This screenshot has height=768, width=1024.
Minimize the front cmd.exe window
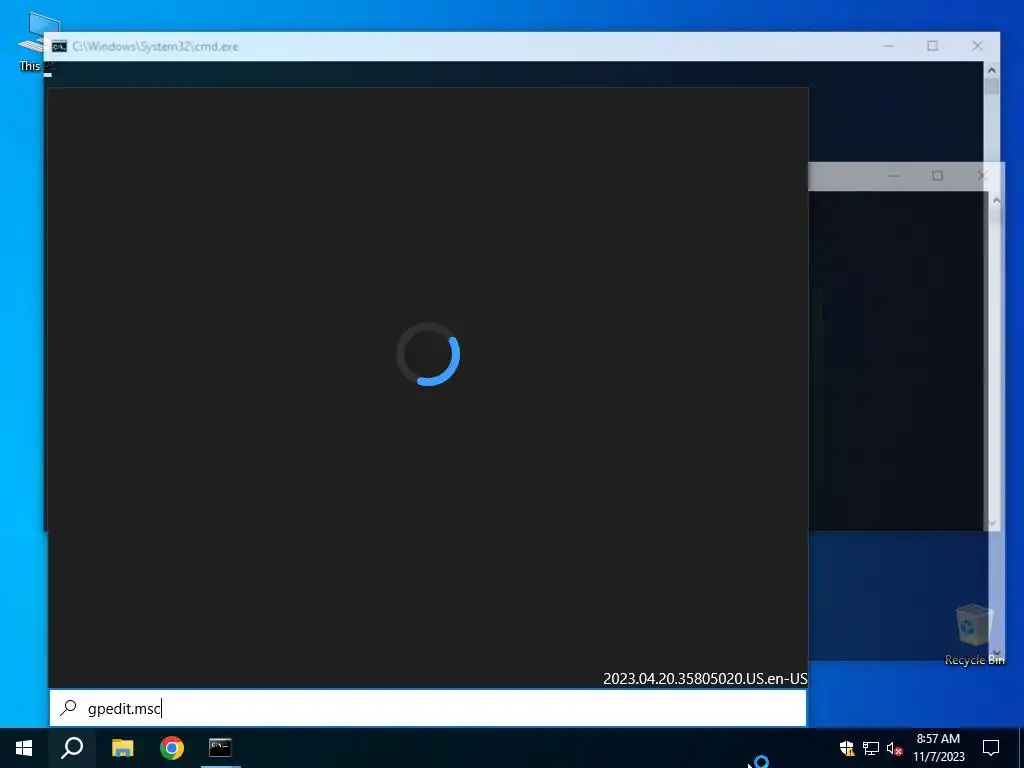click(888, 46)
